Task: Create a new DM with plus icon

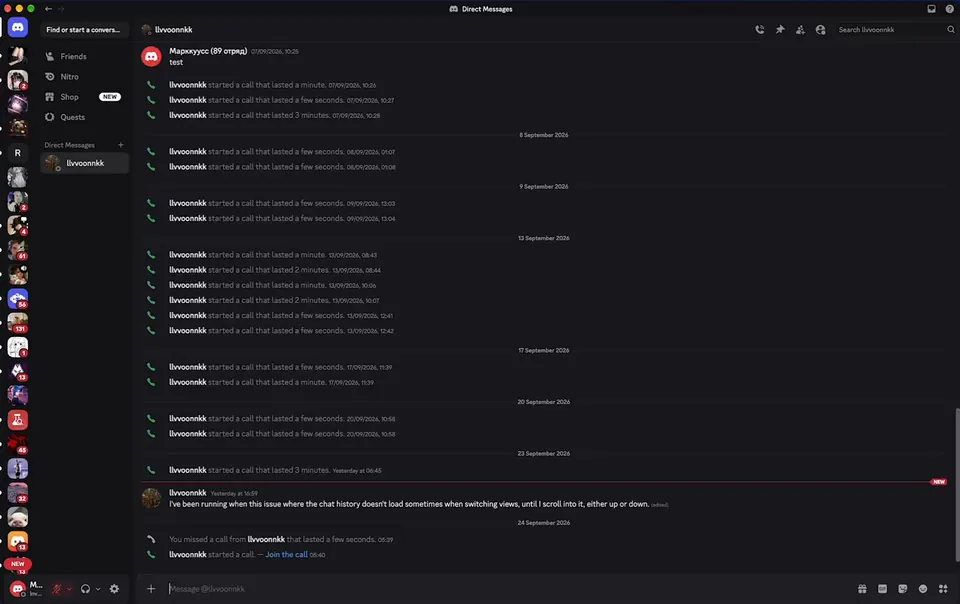Action: (x=121, y=145)
